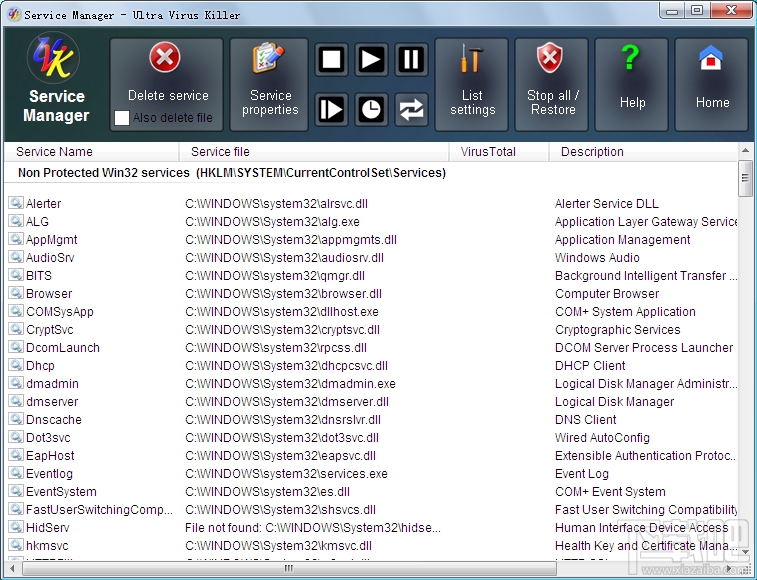Click the icon beside AudioSrv service
Viewport: 757px width, 580px height.
pos(16,257)
